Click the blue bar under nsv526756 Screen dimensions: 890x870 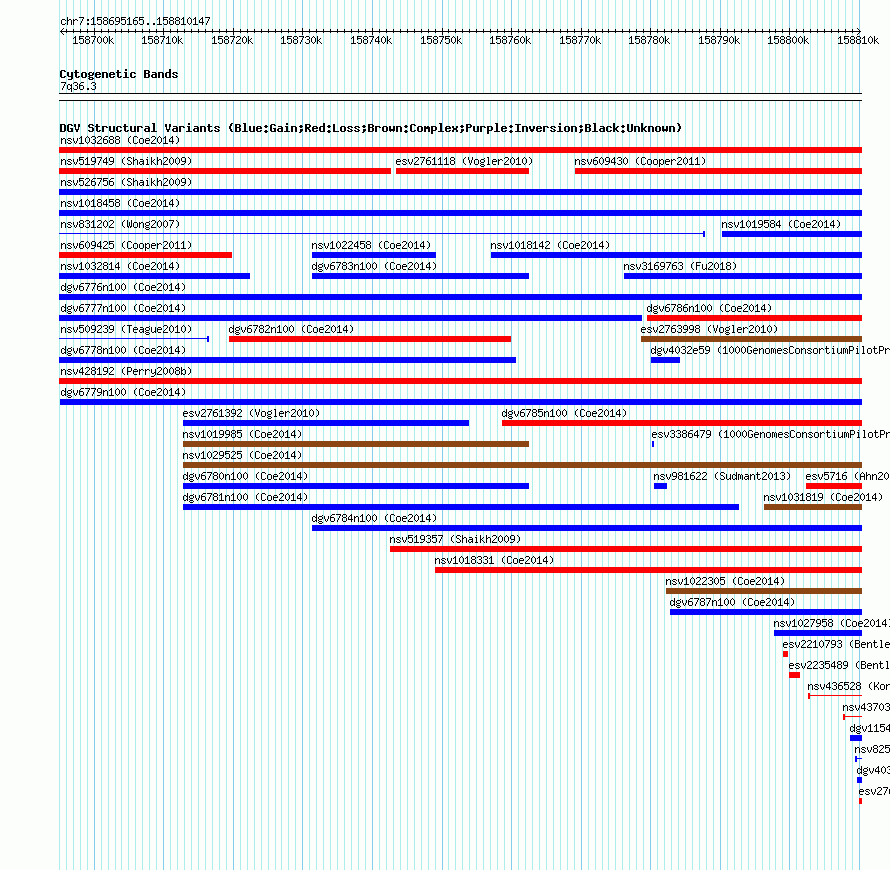coord(460,192)
